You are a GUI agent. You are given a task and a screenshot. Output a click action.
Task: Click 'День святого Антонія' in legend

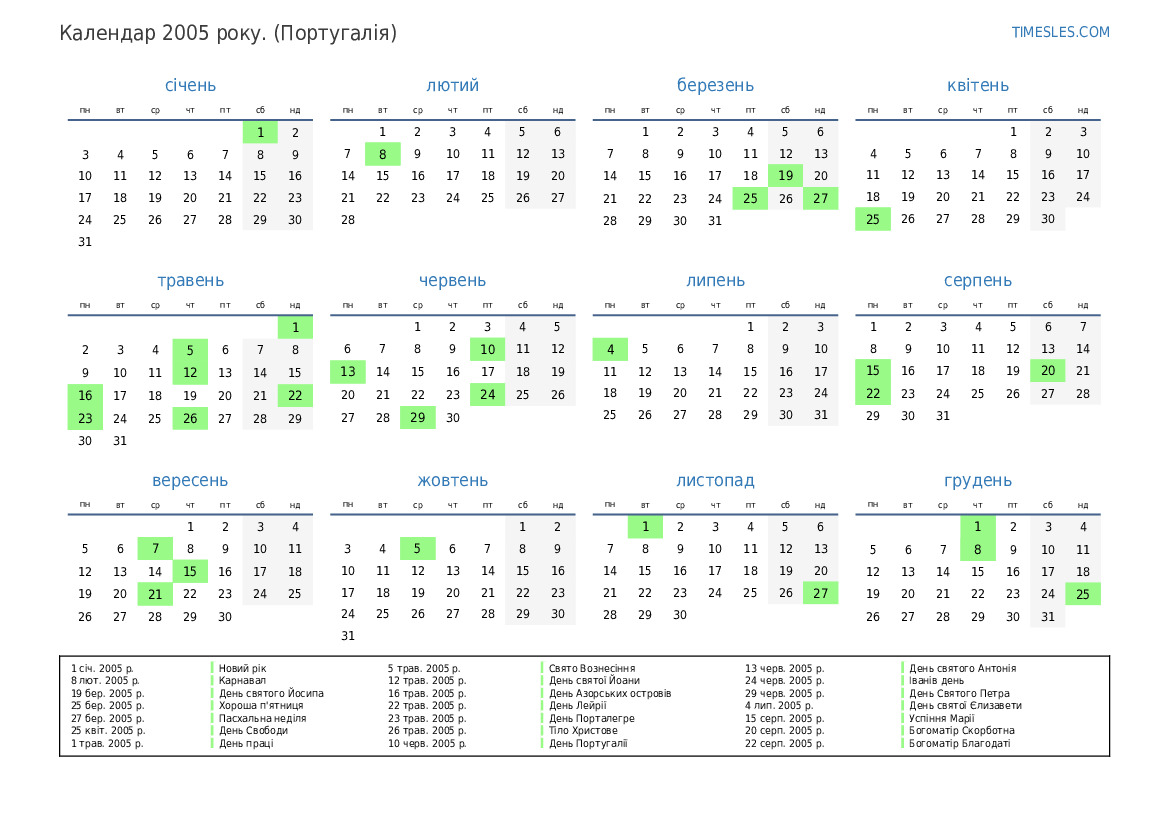(x=962, y=668)
